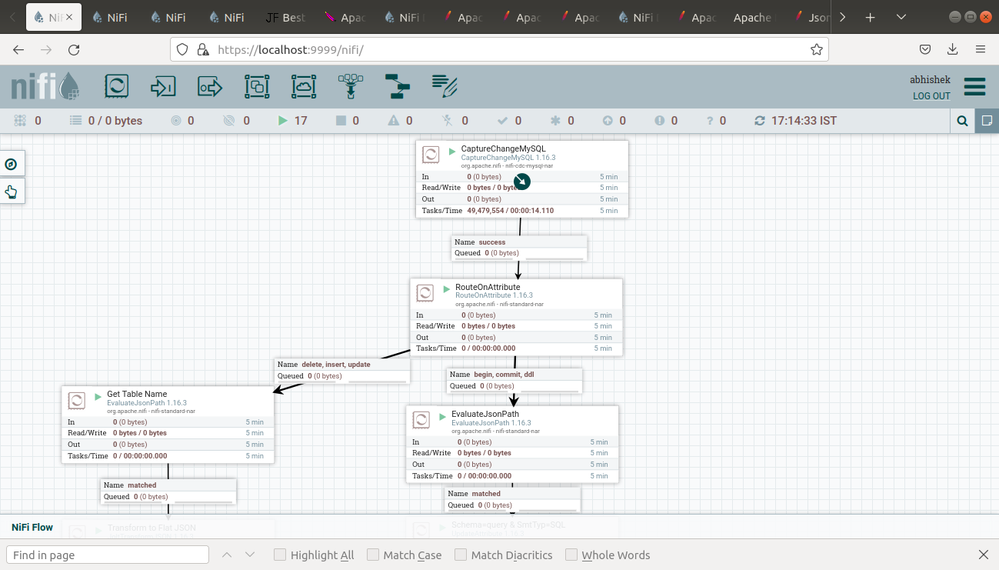Open a new browser tab

(870, 17)
